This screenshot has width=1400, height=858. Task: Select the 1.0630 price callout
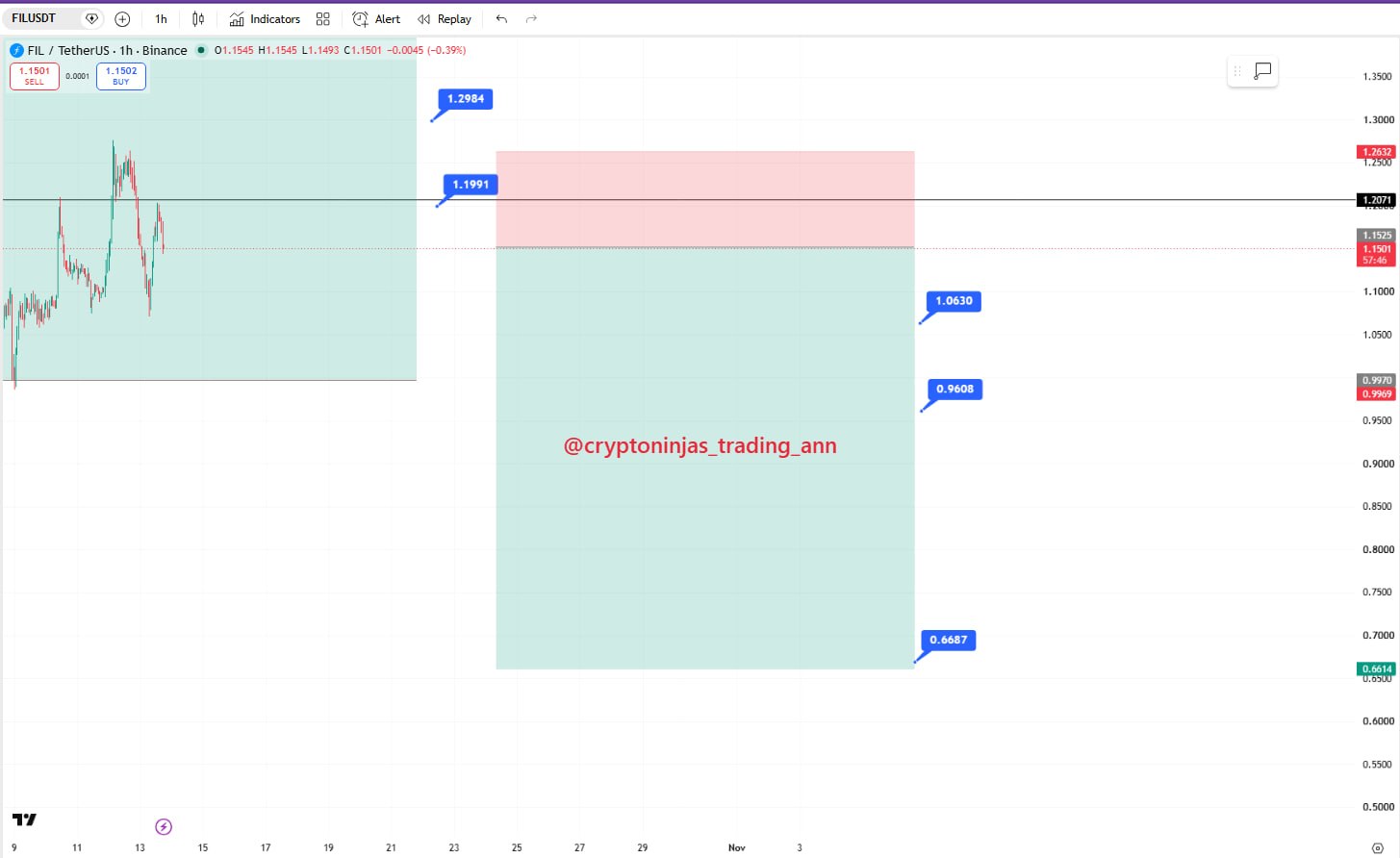(x=954, y=301)
